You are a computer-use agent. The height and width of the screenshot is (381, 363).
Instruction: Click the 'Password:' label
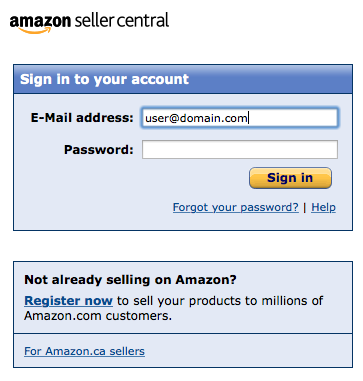coord(99,150)
